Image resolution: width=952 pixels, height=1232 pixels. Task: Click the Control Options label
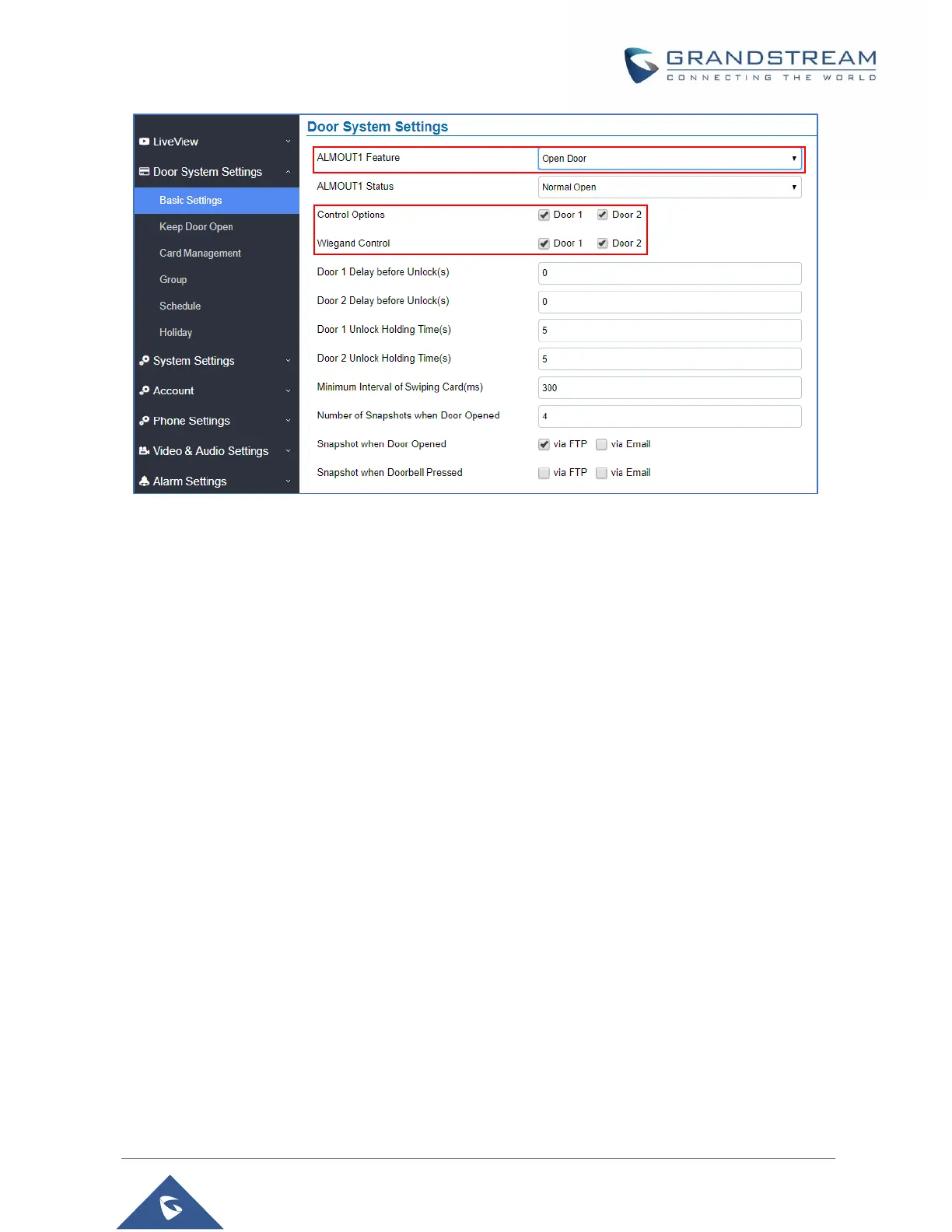click(x=351, y=215)
